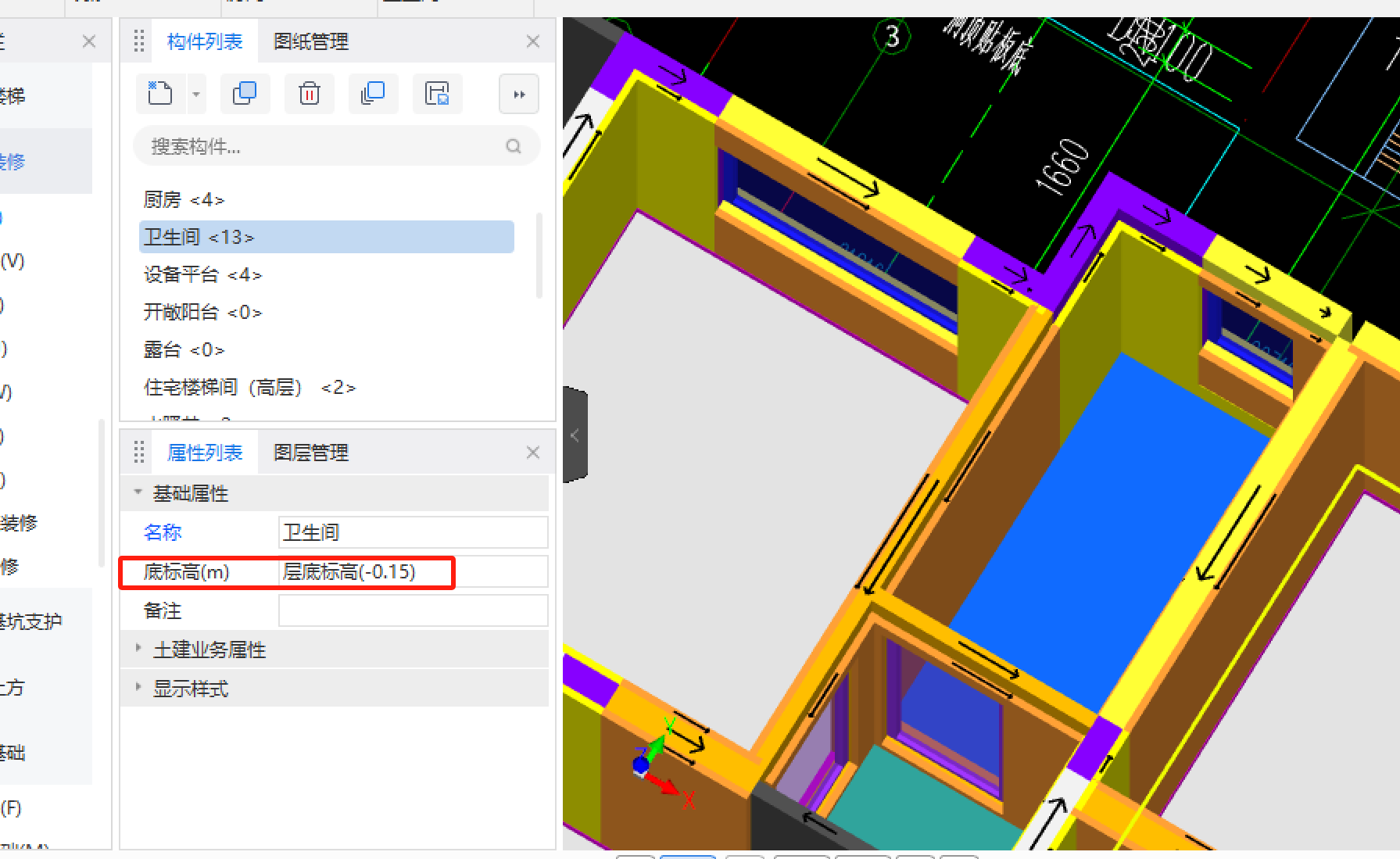
Task: Select 设备平台 <4> in component list
Action: [x=327, y=274]
